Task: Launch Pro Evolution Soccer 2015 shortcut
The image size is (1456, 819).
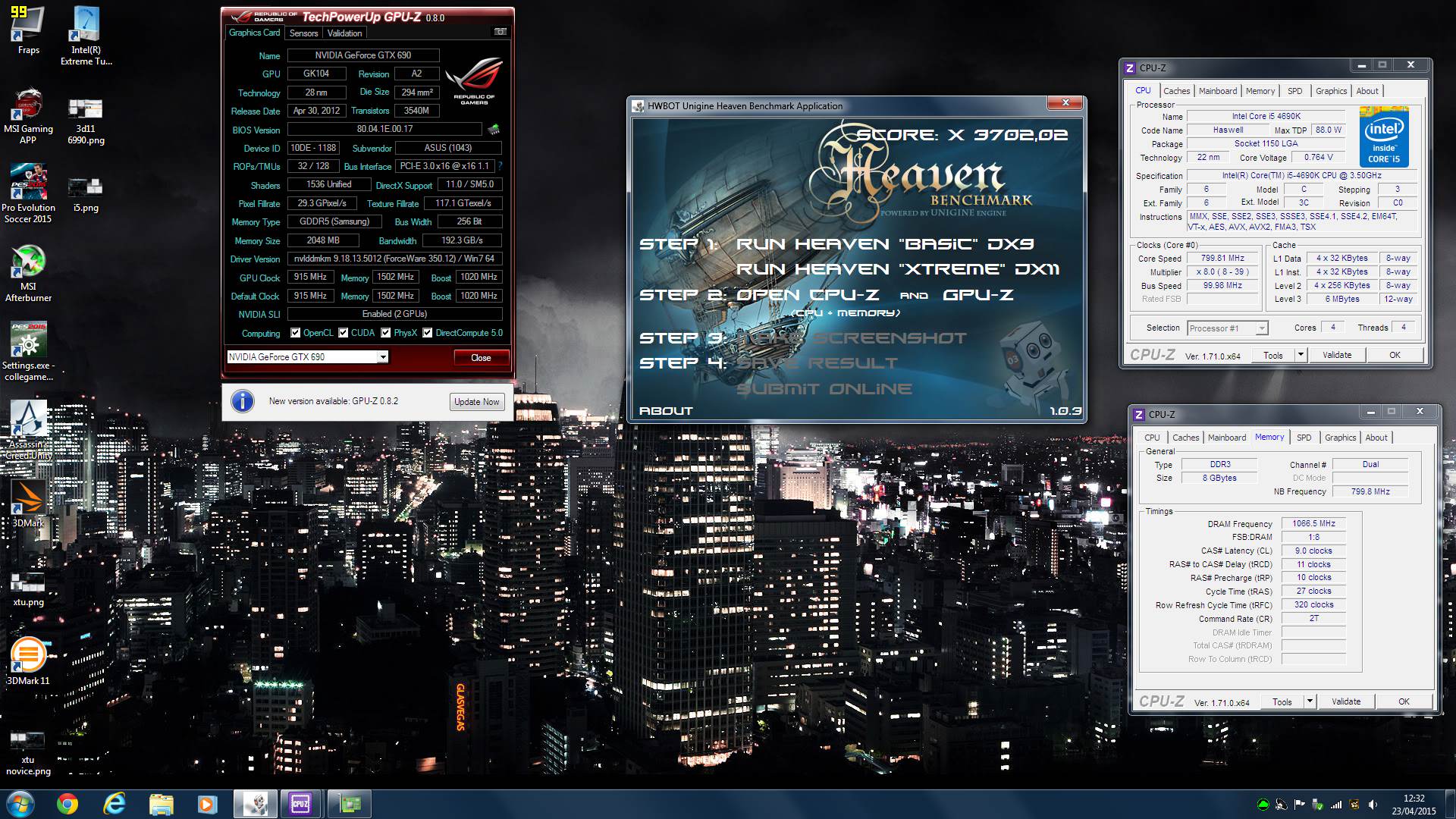Action: (28, 193)
